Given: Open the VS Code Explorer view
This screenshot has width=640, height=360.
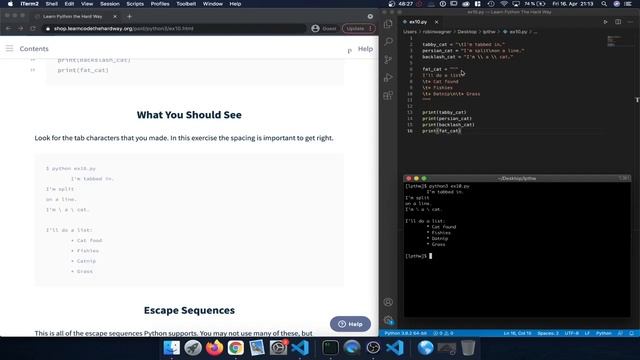Looking at the screenshot, I should point(388,24).
